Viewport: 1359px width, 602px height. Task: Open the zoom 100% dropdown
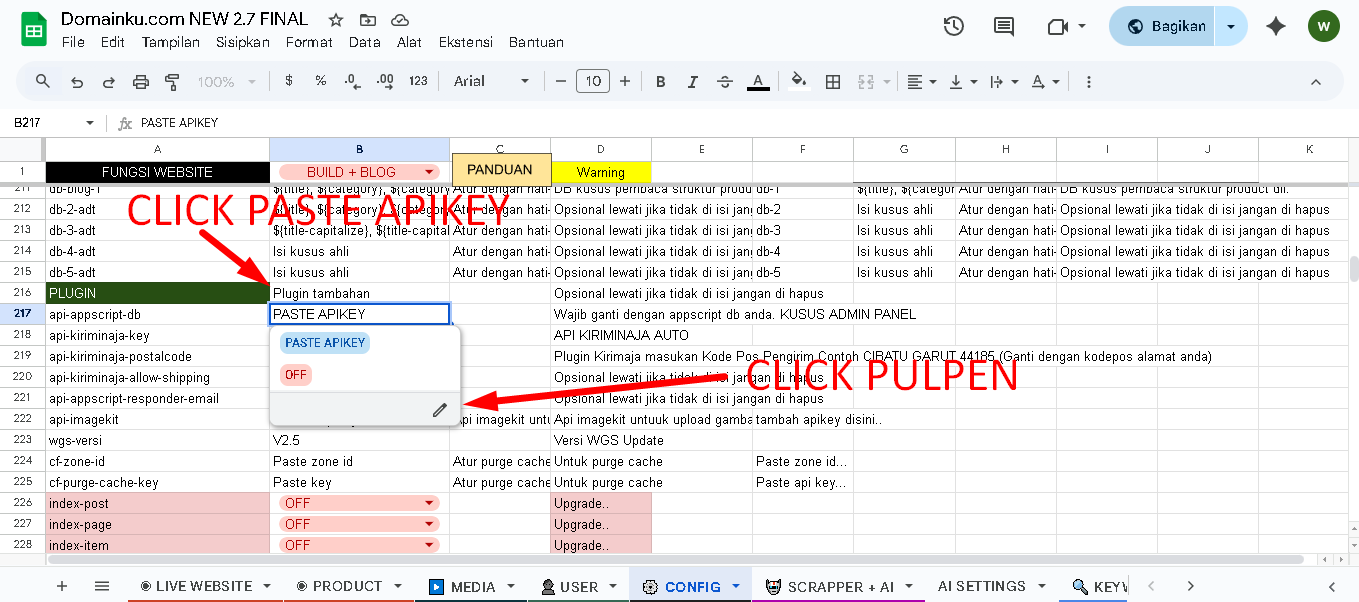click(225, 82)
